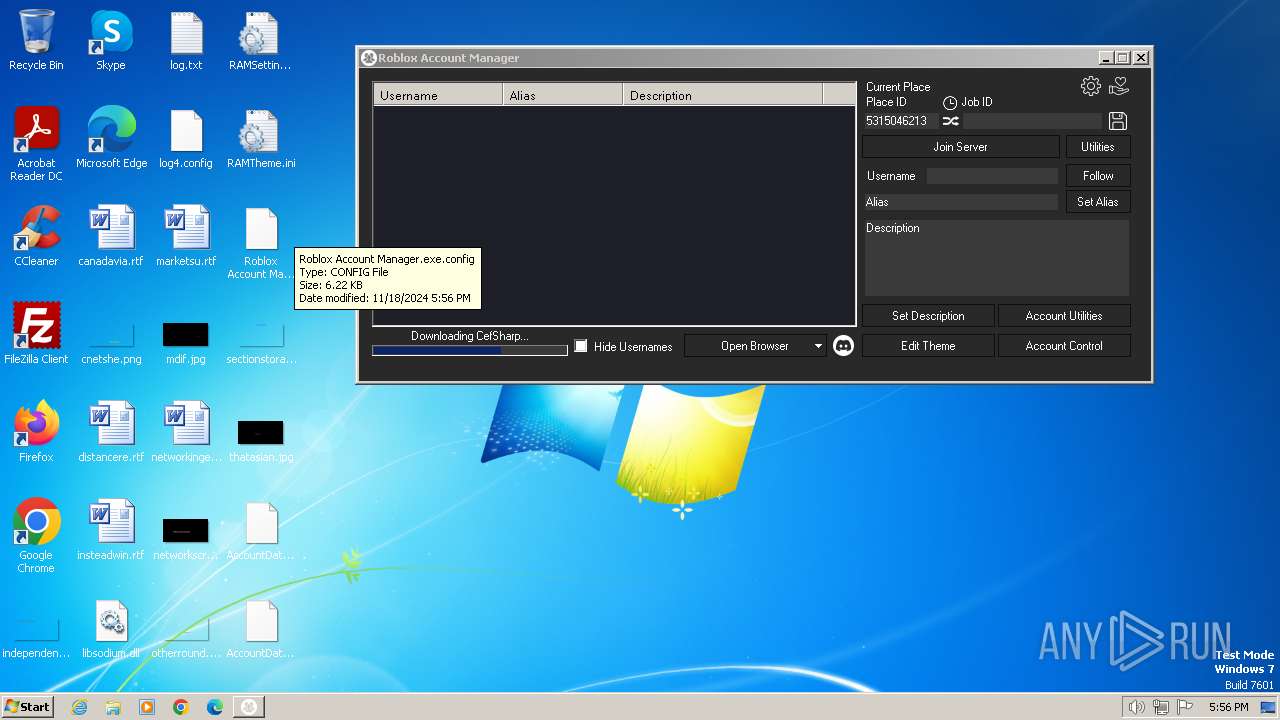
Task: Select the insteadwin.rtf document
Action: click(x=111, y=531)
